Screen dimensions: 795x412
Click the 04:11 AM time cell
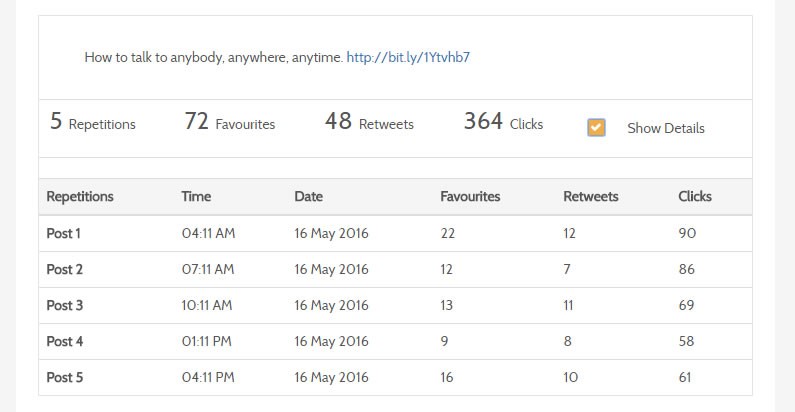(208, 234)
